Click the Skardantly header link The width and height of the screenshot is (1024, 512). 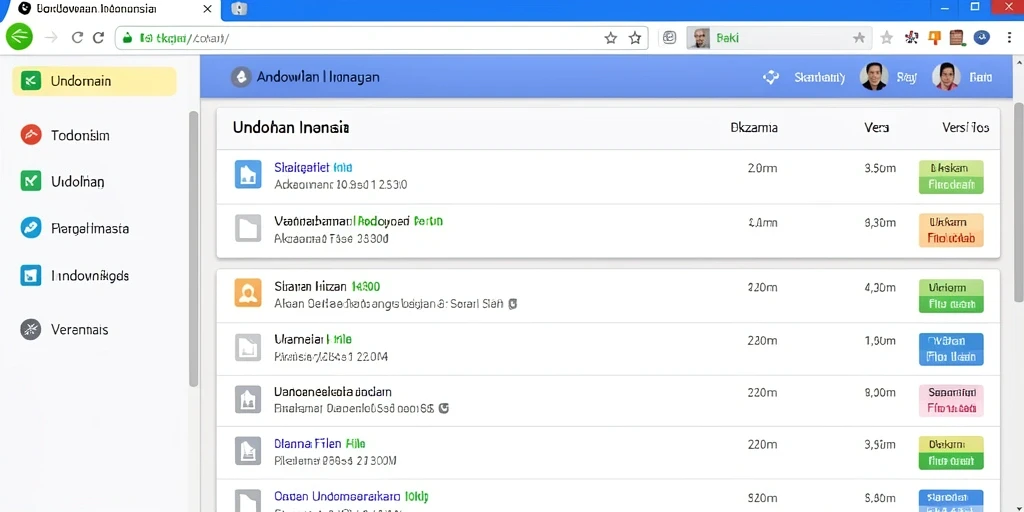click(820, 78)
